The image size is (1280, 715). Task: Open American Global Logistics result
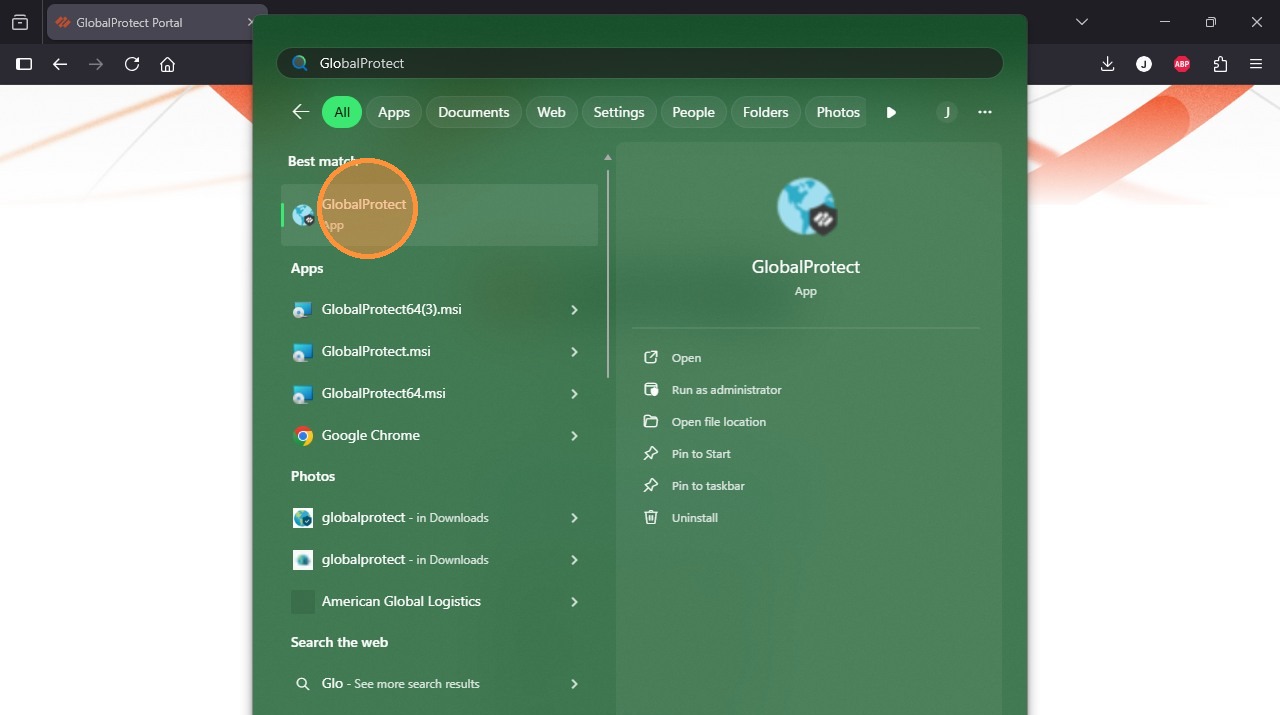point(439,602)
